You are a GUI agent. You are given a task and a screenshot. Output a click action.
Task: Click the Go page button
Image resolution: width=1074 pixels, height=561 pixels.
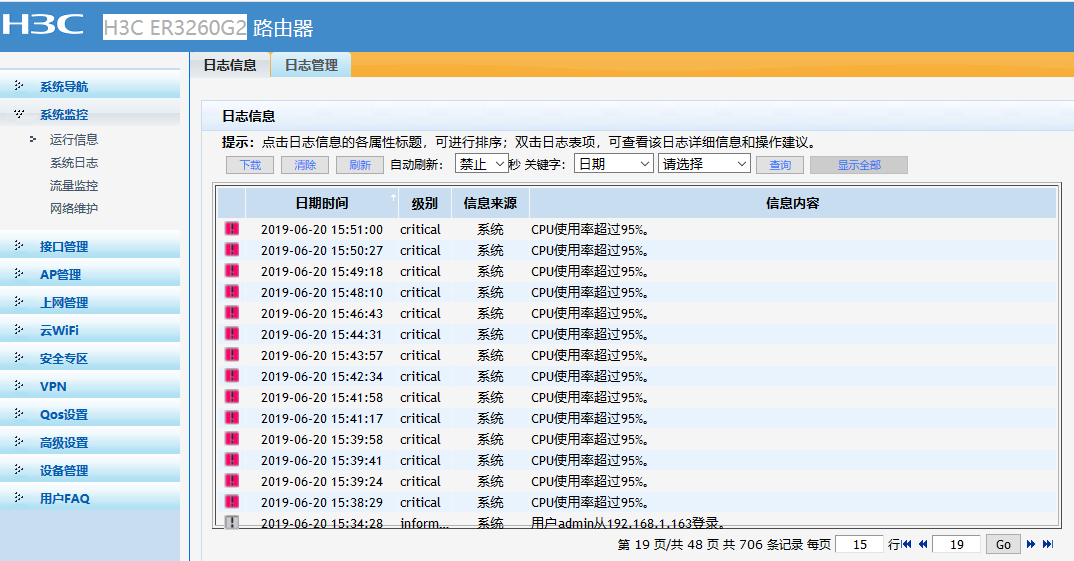(1003, 545)
